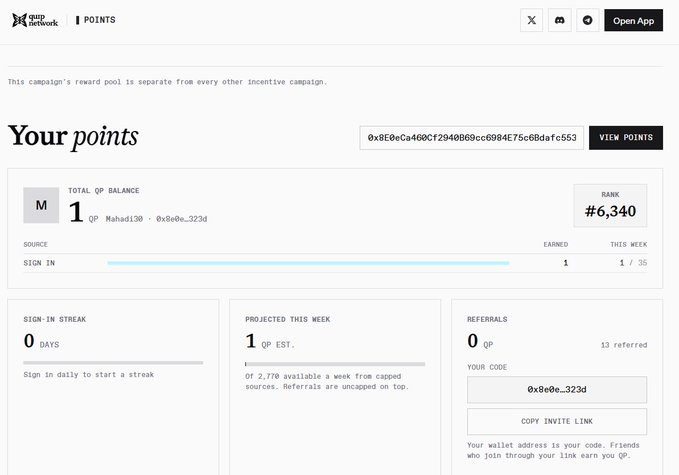The image size is (679, 475).
Task: Open the Discord social link
Action: pyautogui.click(x=559, y=20)
